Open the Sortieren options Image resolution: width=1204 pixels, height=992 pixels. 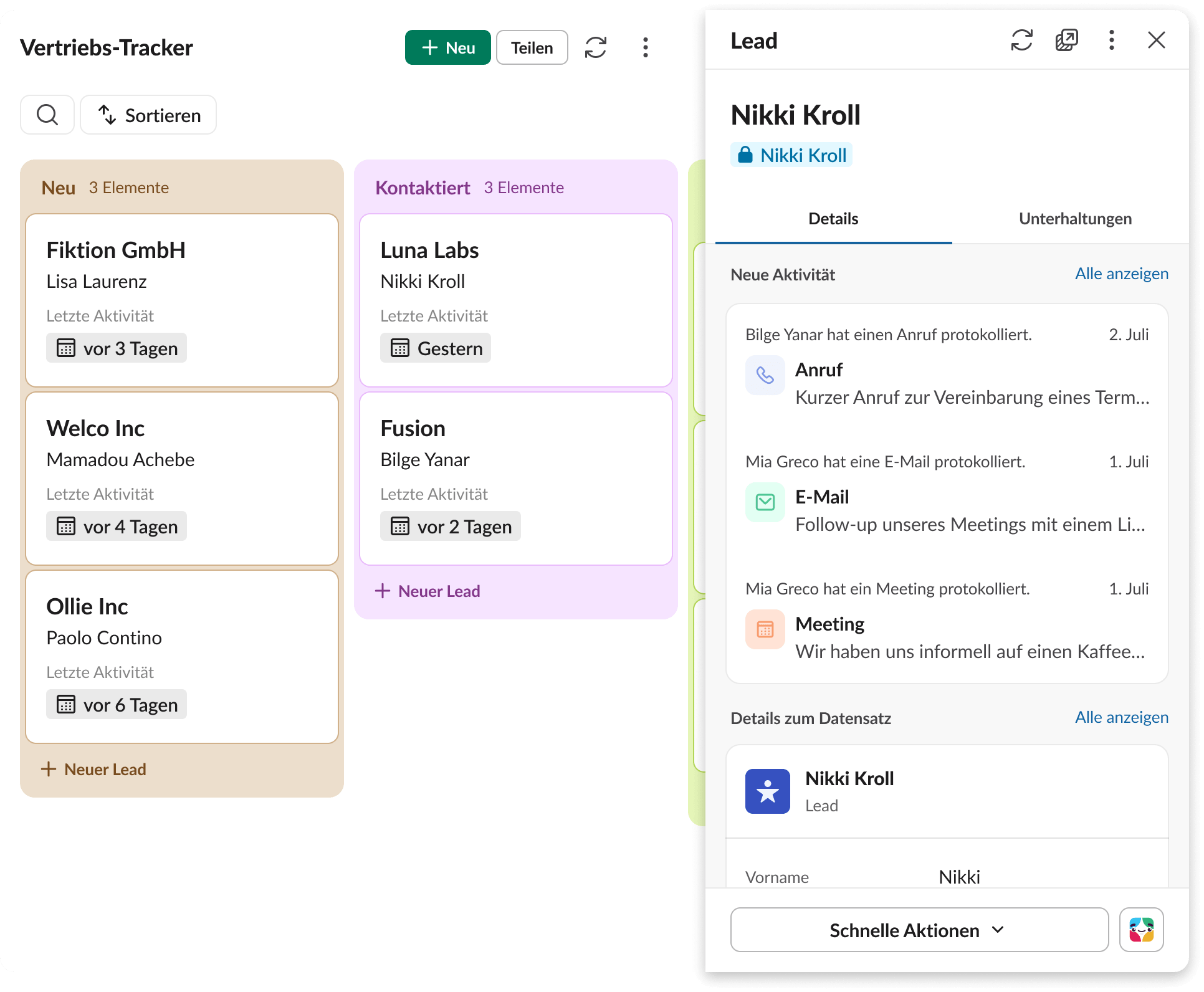pos(148,115)
